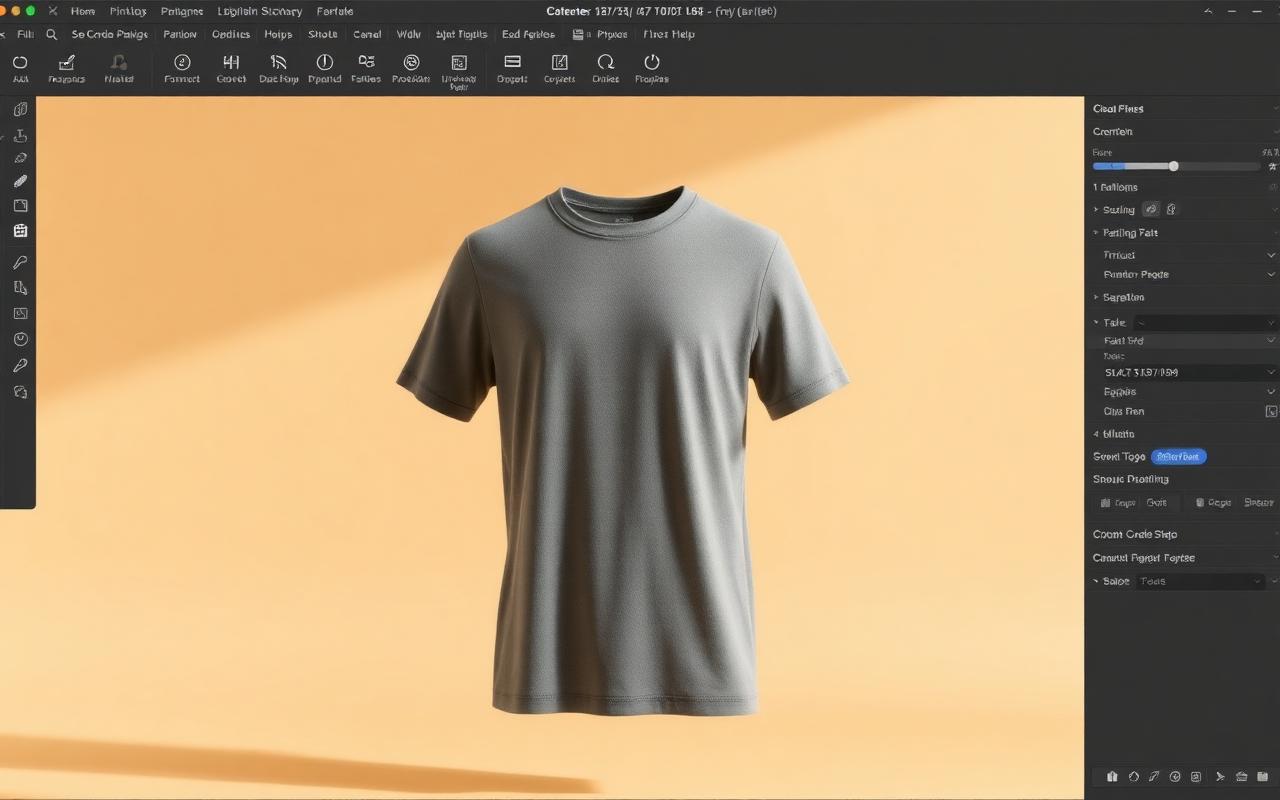Open the Stiote menu

pos(322,34)
